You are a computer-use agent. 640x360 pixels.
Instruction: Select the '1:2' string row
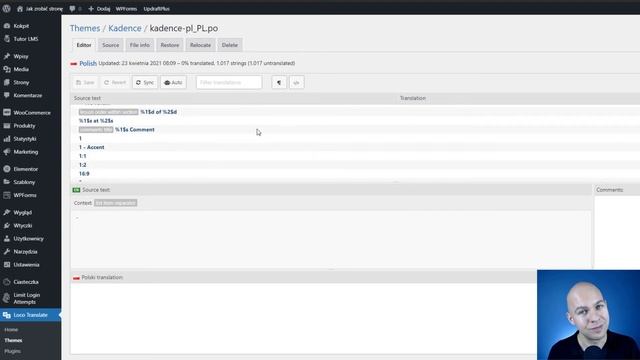tap(355, 165)
